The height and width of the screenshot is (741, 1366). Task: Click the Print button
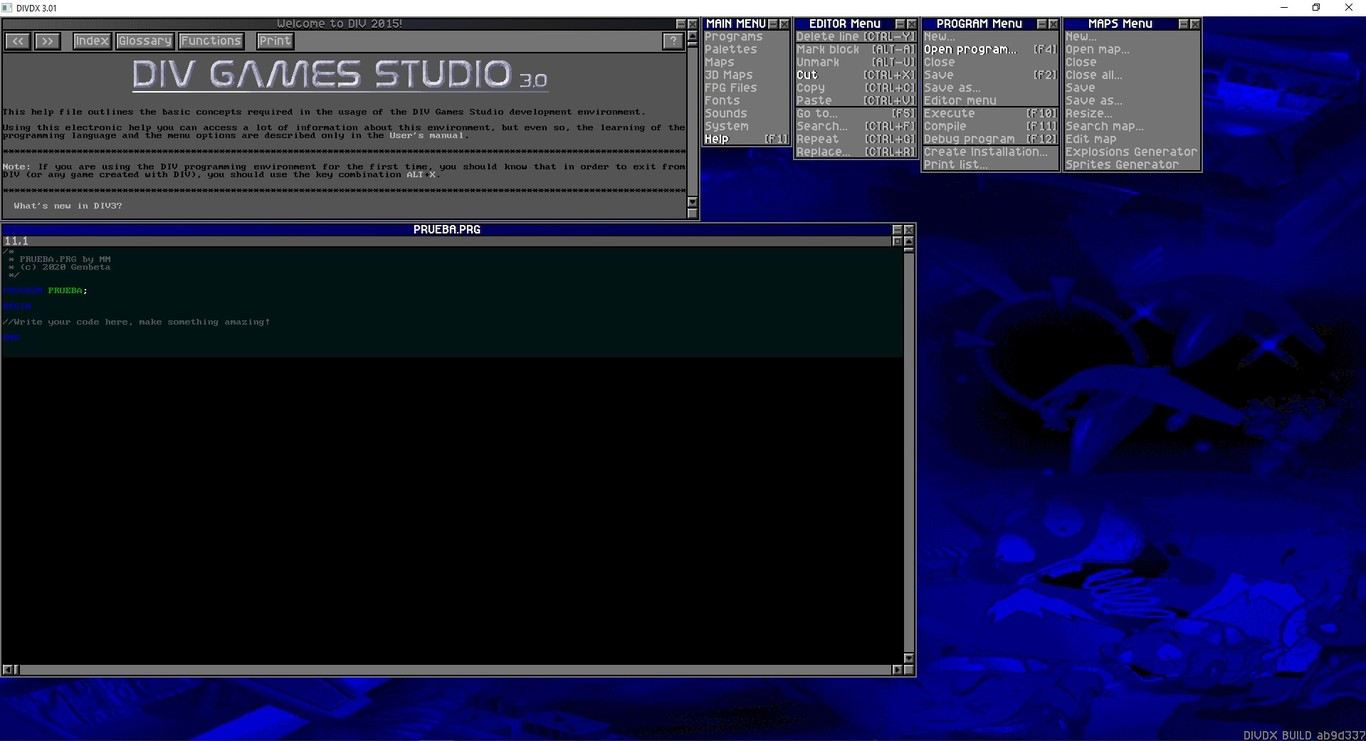pos(274,41)
